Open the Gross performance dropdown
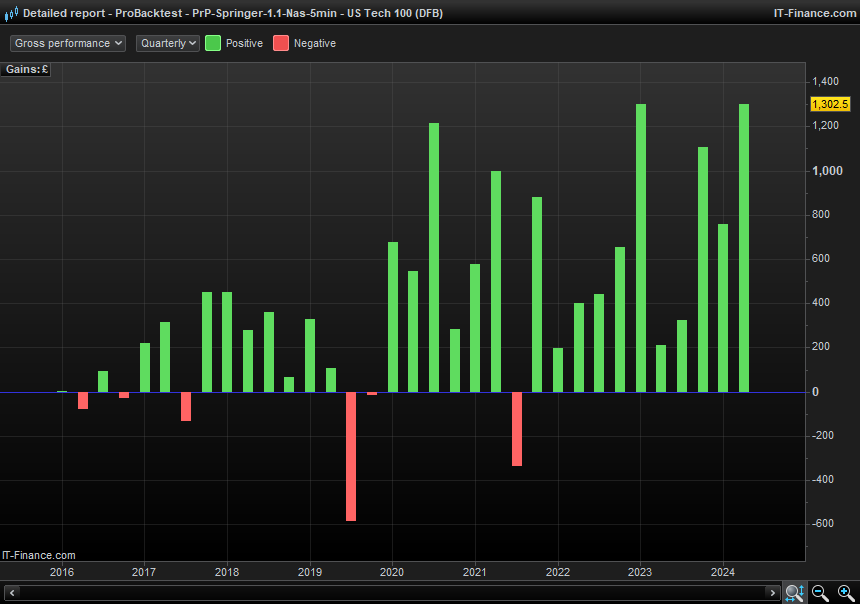860x604 pixels. point(68,43)
